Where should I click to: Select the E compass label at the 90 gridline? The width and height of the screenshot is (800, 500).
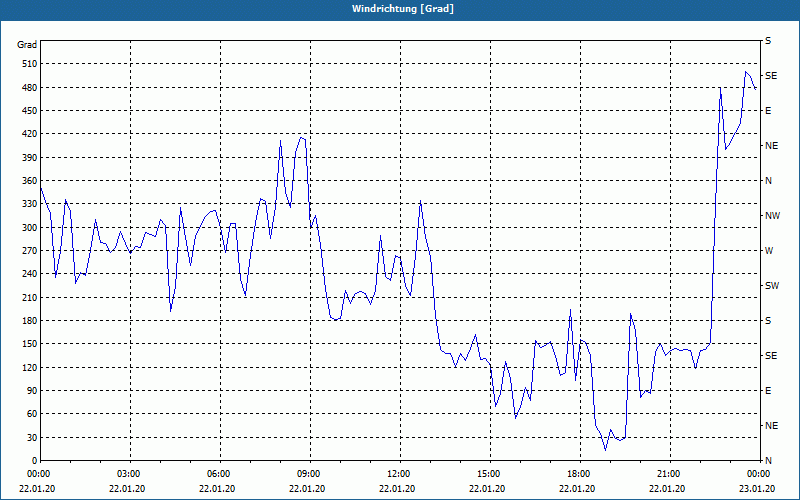(x=768, y=391)
